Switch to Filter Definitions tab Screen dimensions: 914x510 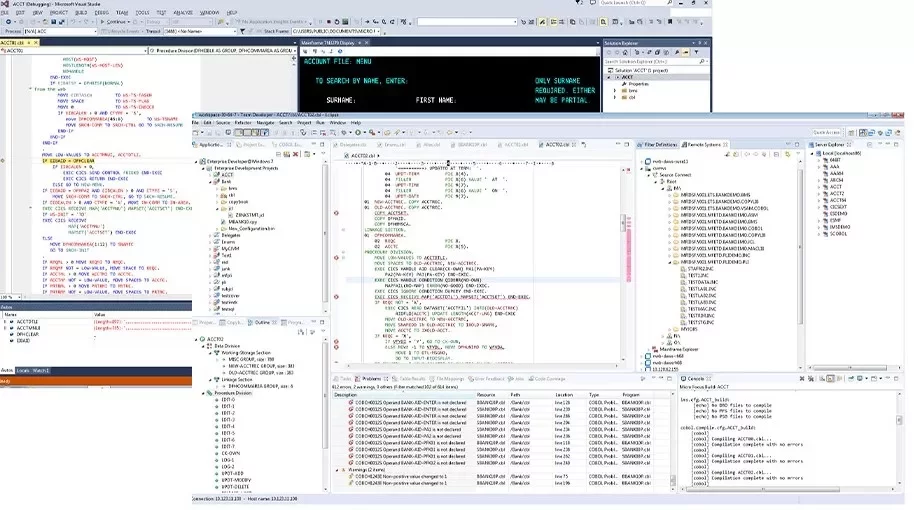[658, 145]
